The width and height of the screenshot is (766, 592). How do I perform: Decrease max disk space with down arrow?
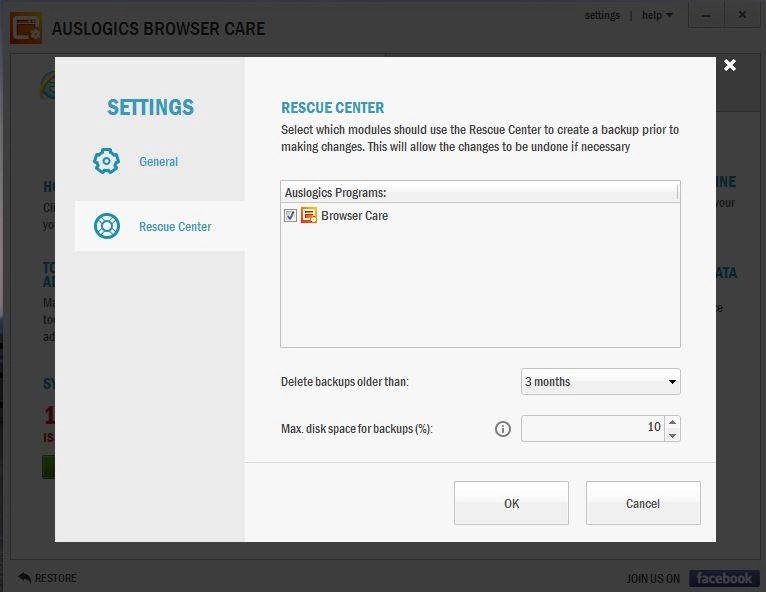pos(673,435)
